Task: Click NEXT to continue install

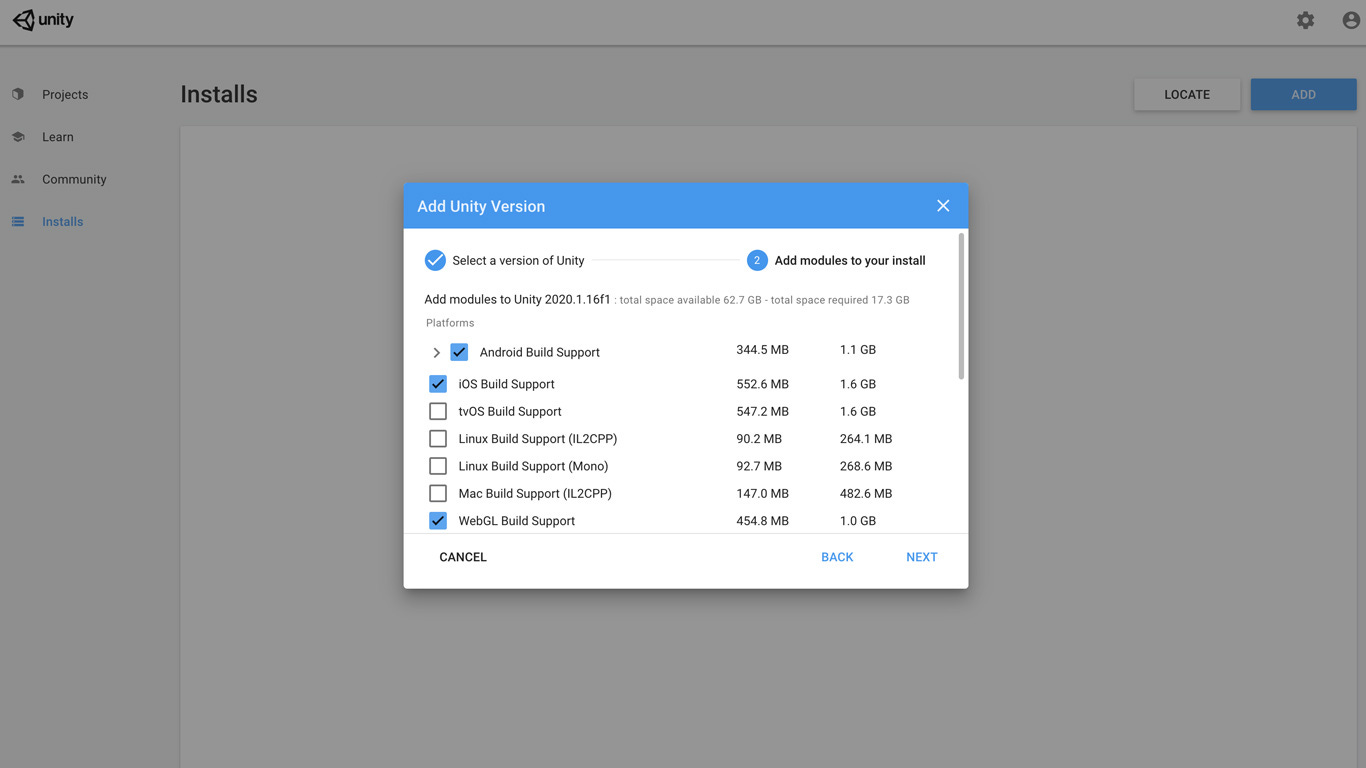Action: (922, 557)
